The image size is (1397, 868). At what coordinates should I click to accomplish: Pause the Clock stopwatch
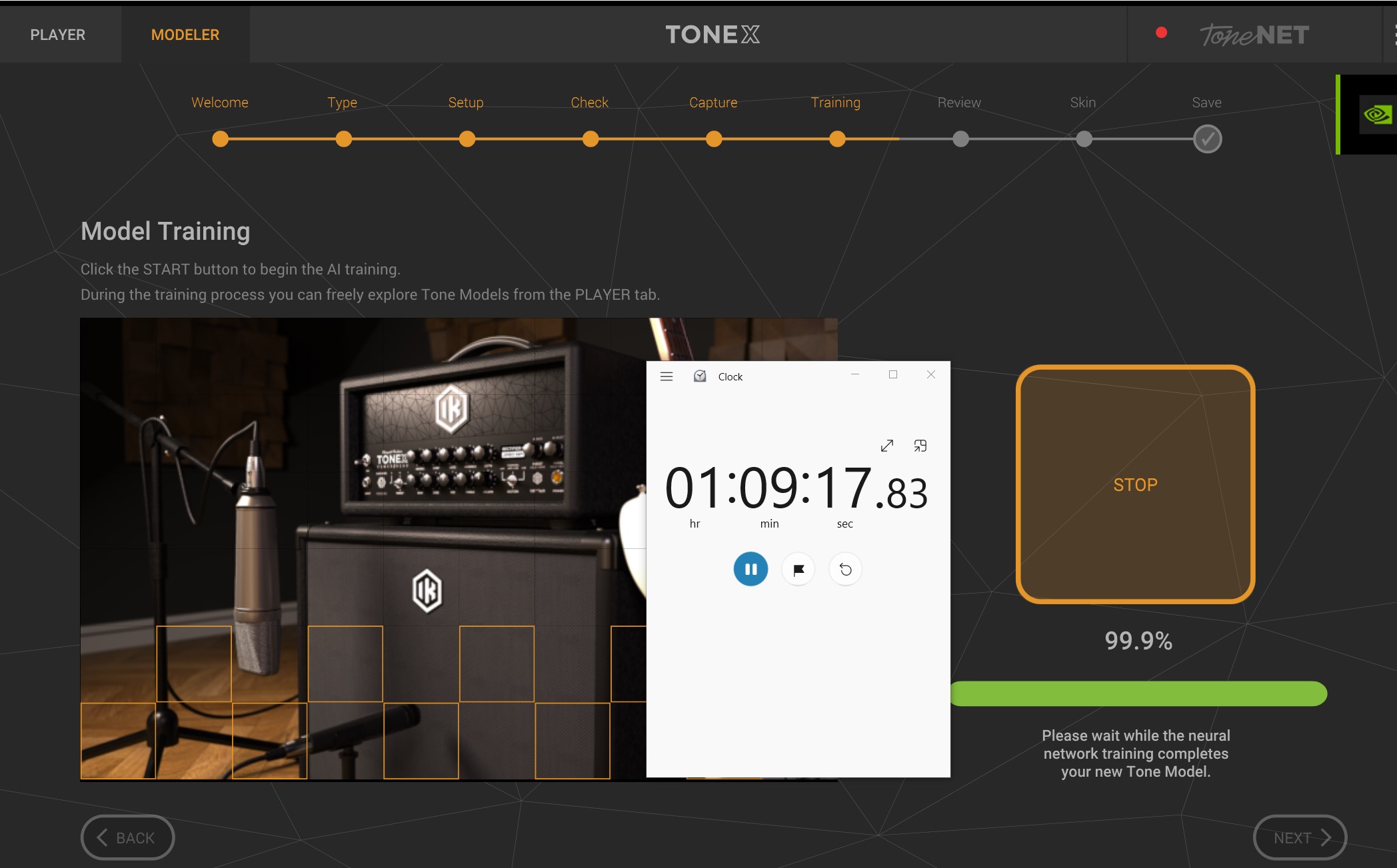750,570
